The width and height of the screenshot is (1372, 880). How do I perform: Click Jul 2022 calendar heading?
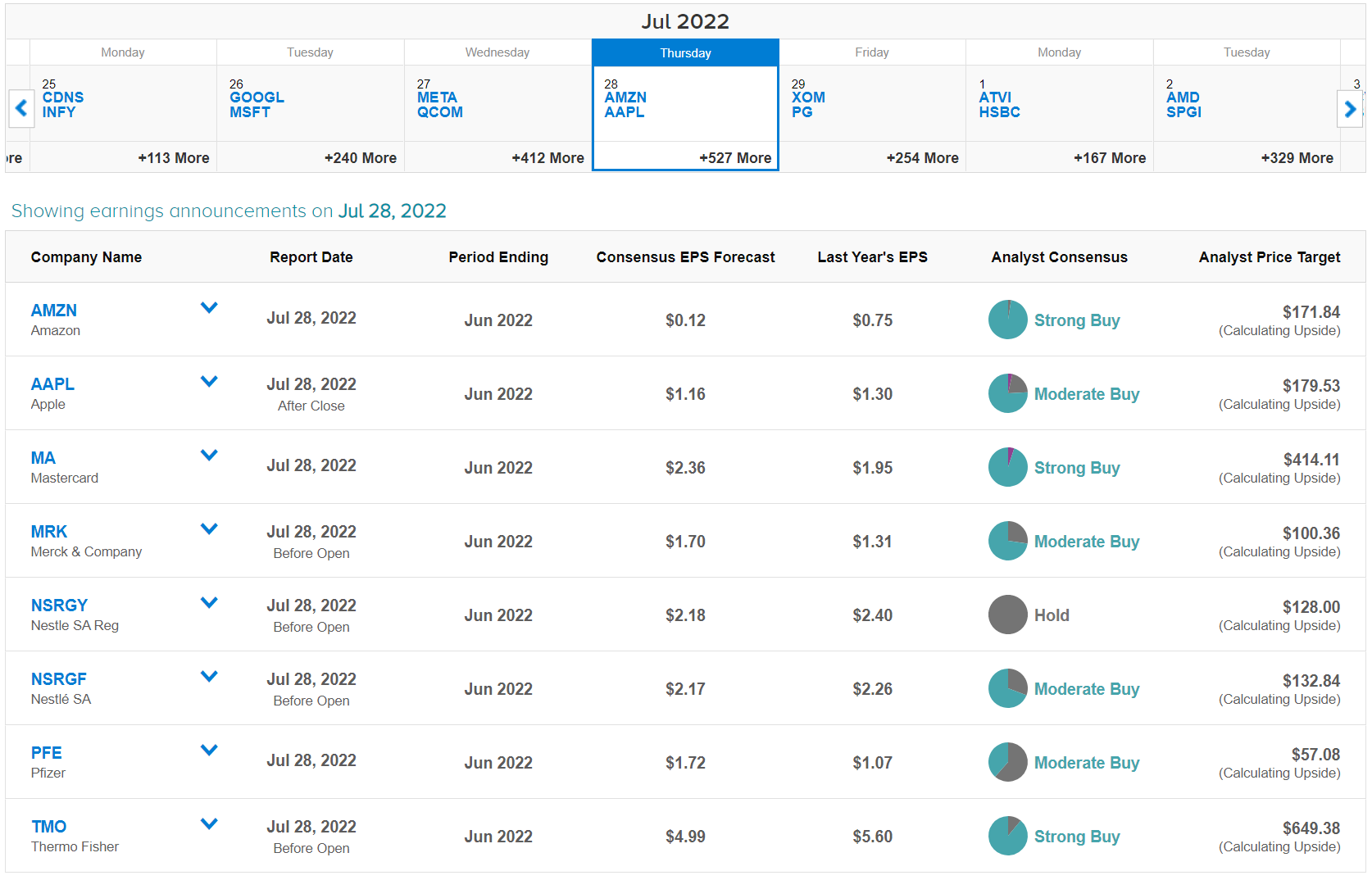pos(685,21)
